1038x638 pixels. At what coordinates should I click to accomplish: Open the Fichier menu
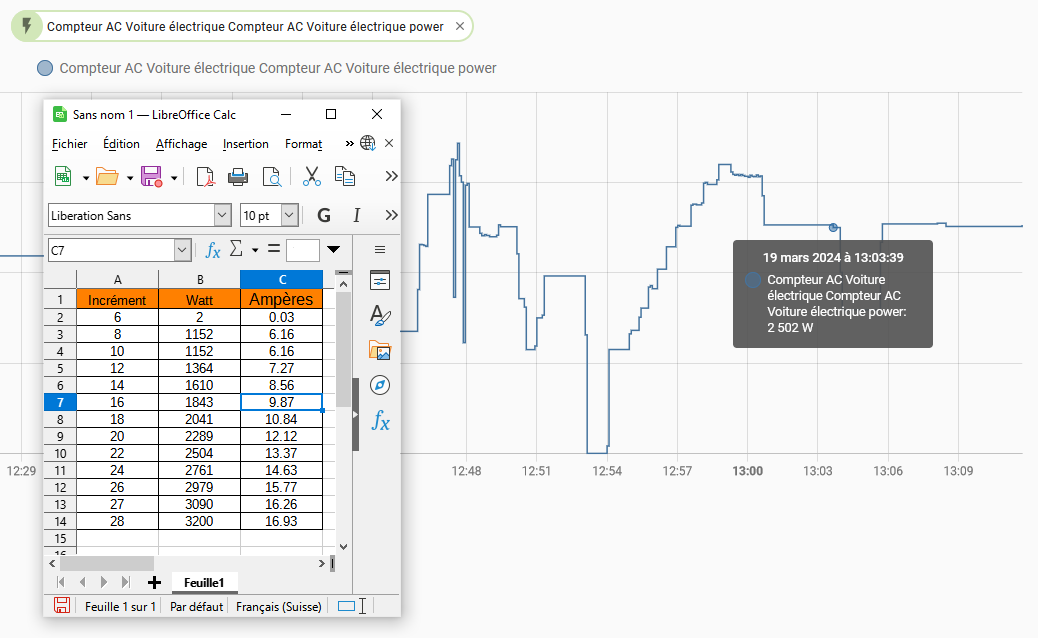70,144
